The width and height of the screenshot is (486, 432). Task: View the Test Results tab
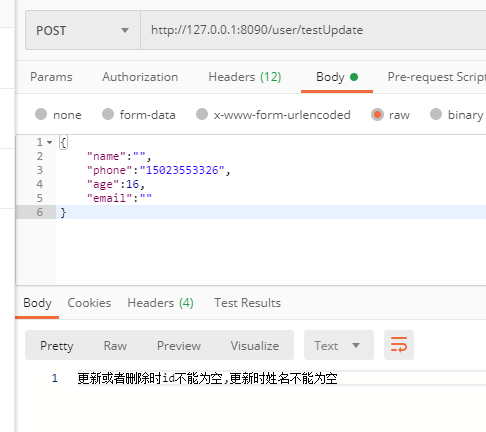click(x=247, y=303)
